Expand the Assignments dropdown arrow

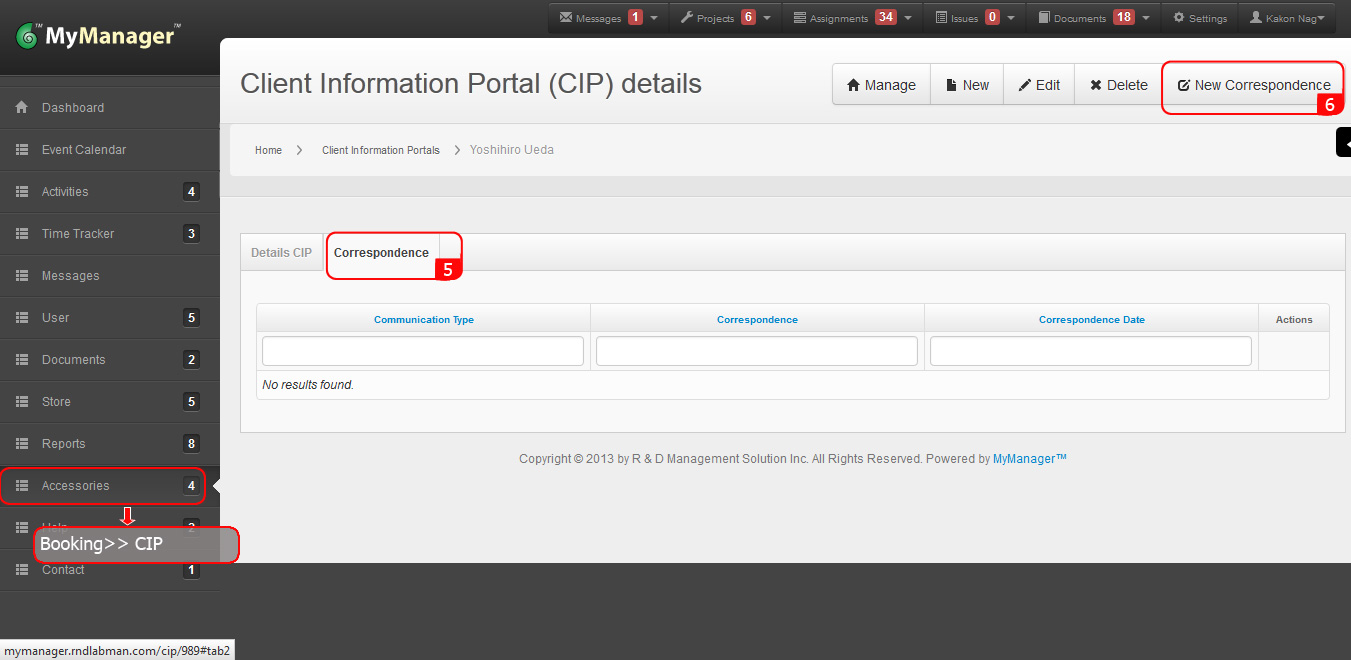point(910,18)
